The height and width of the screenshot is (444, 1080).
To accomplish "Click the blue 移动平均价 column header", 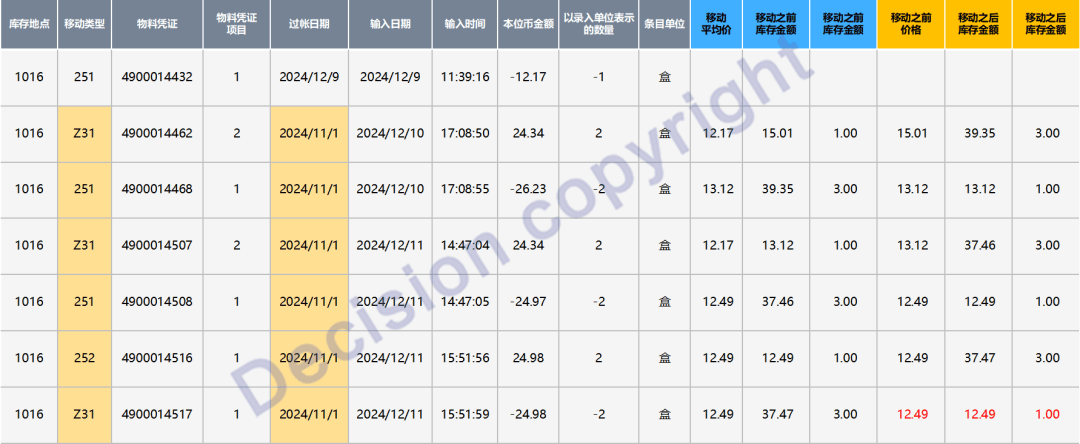I will pyautogui.click(x=716, y=23).
